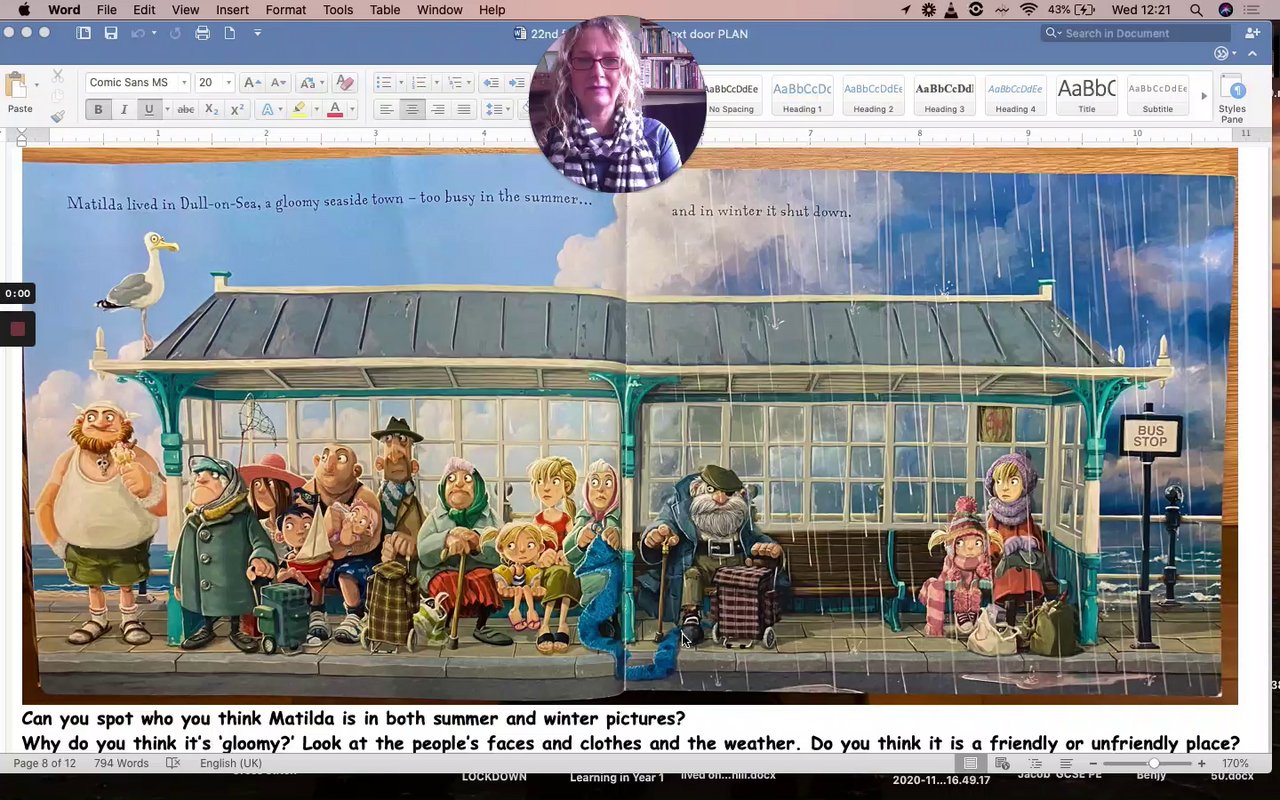Screen dimensions: 1280x800
Task: Open the Format menu
Action: click(286, 10)
